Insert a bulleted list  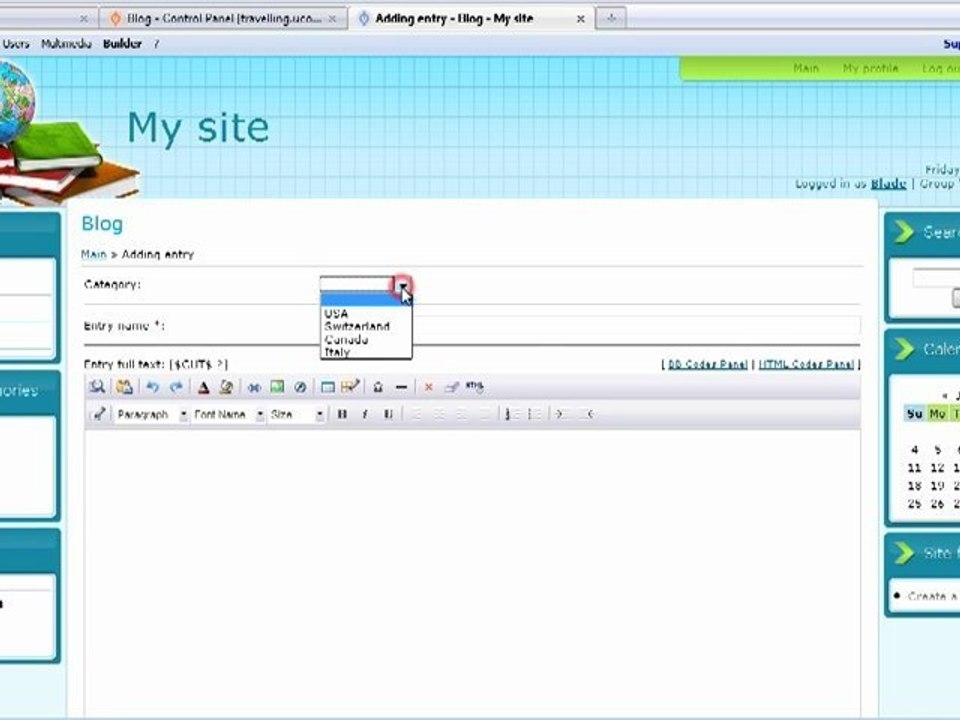pyautogui.click(x=534, y=414)
